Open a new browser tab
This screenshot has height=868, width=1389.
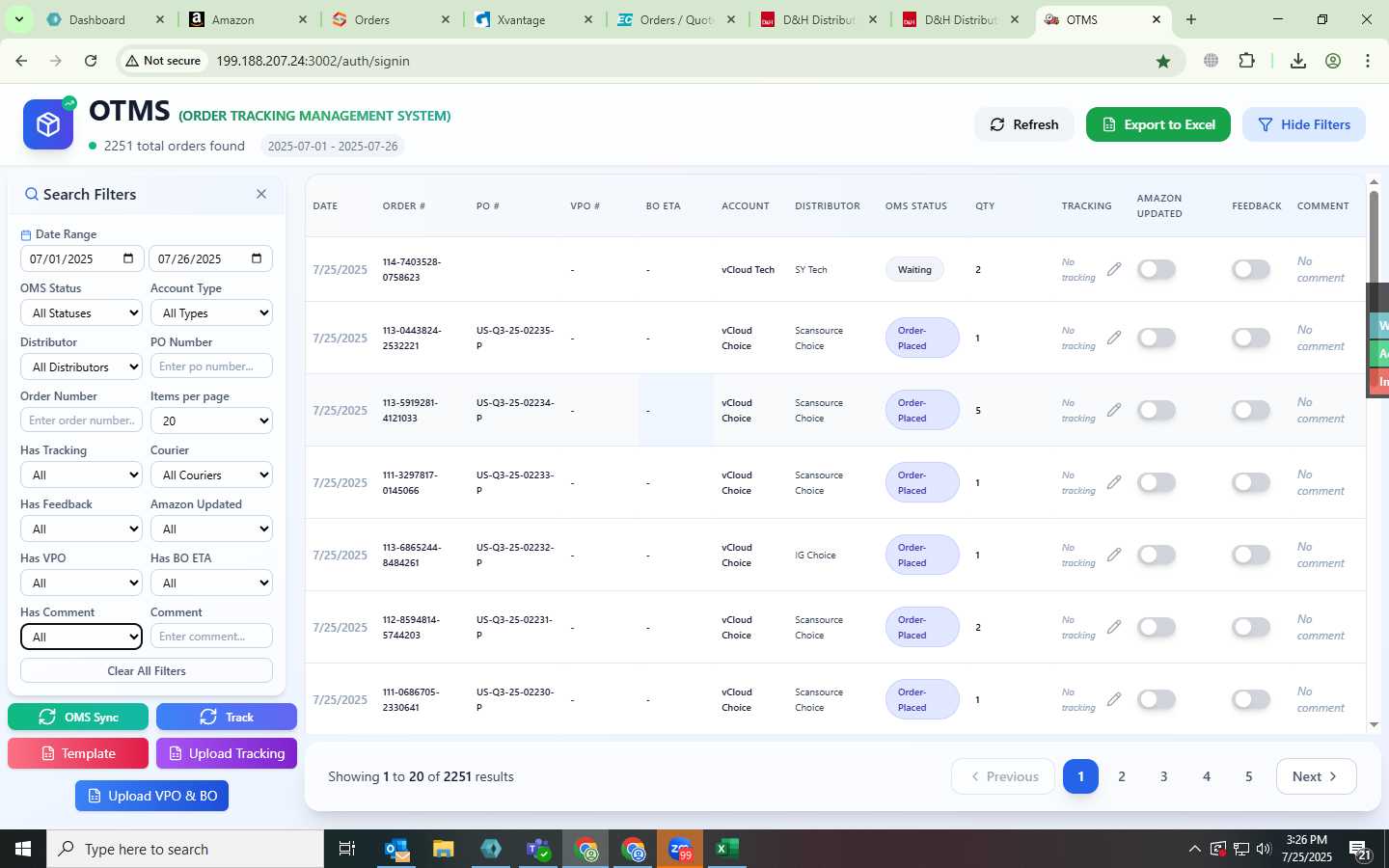pos(1191,19)
